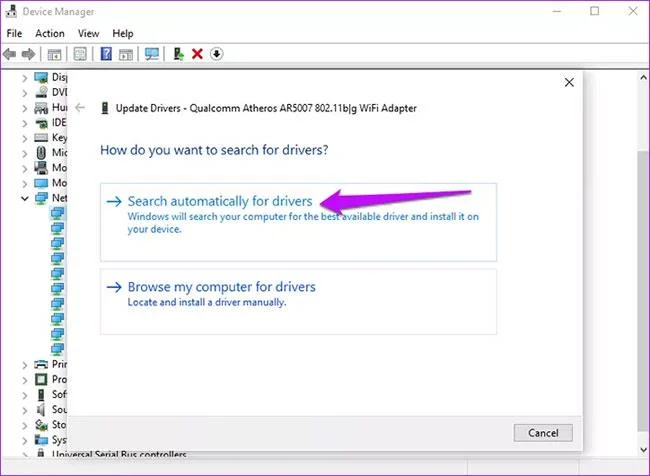Click the first network adapter icon under Net
This screenshot has width=650, height=476.
tap(57, 214)
